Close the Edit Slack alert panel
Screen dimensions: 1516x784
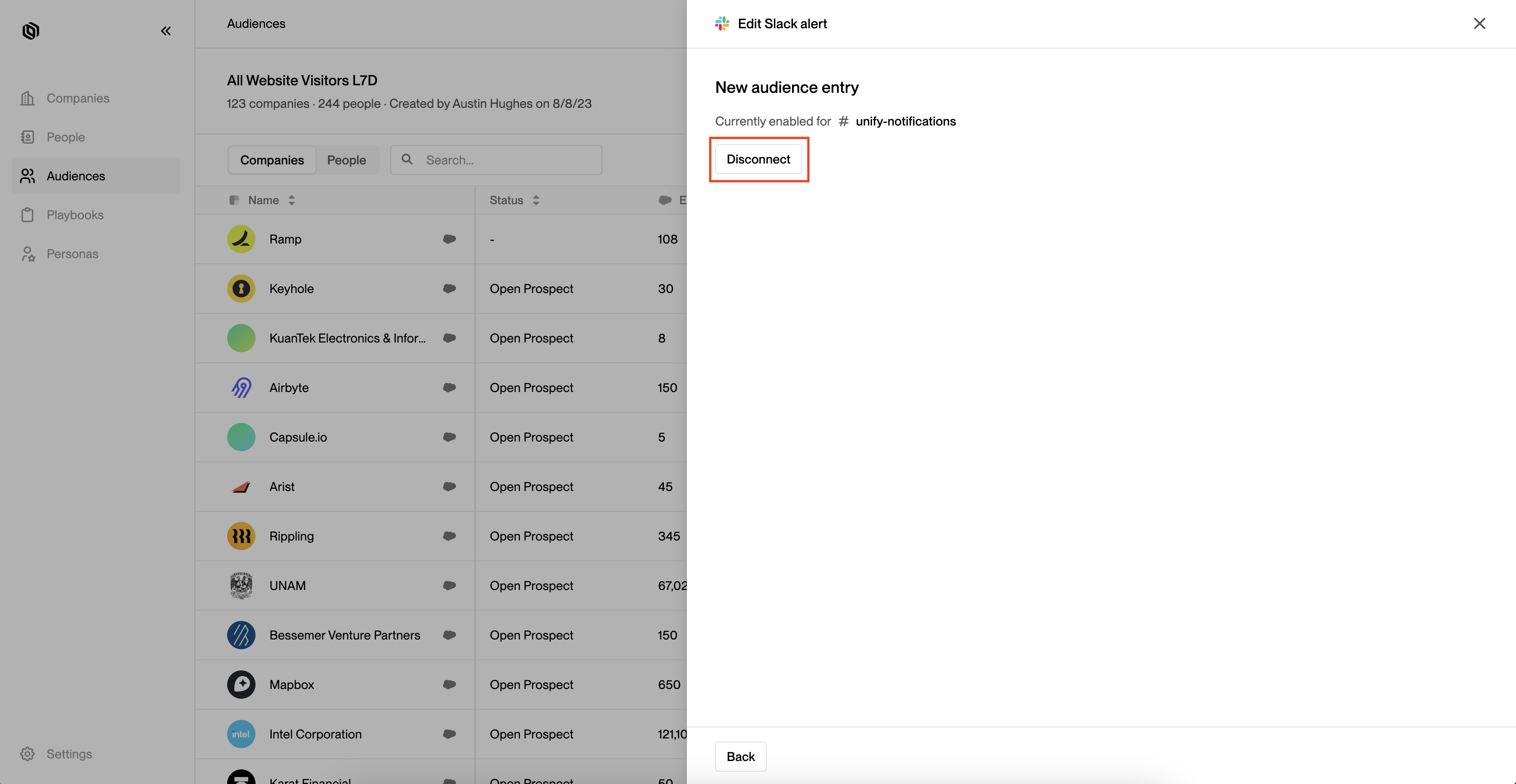click(x=1479, y=23)
